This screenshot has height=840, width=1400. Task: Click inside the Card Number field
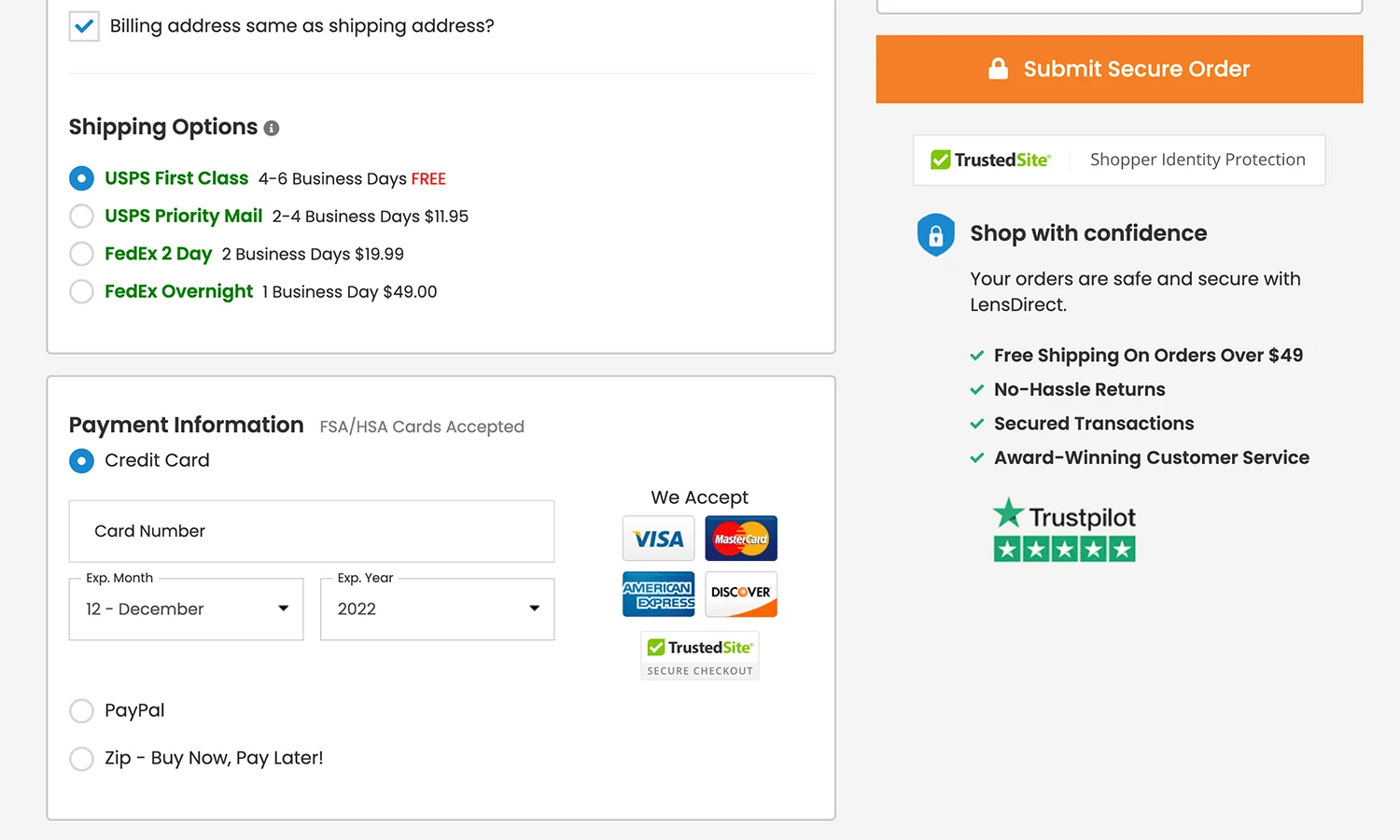312,531
